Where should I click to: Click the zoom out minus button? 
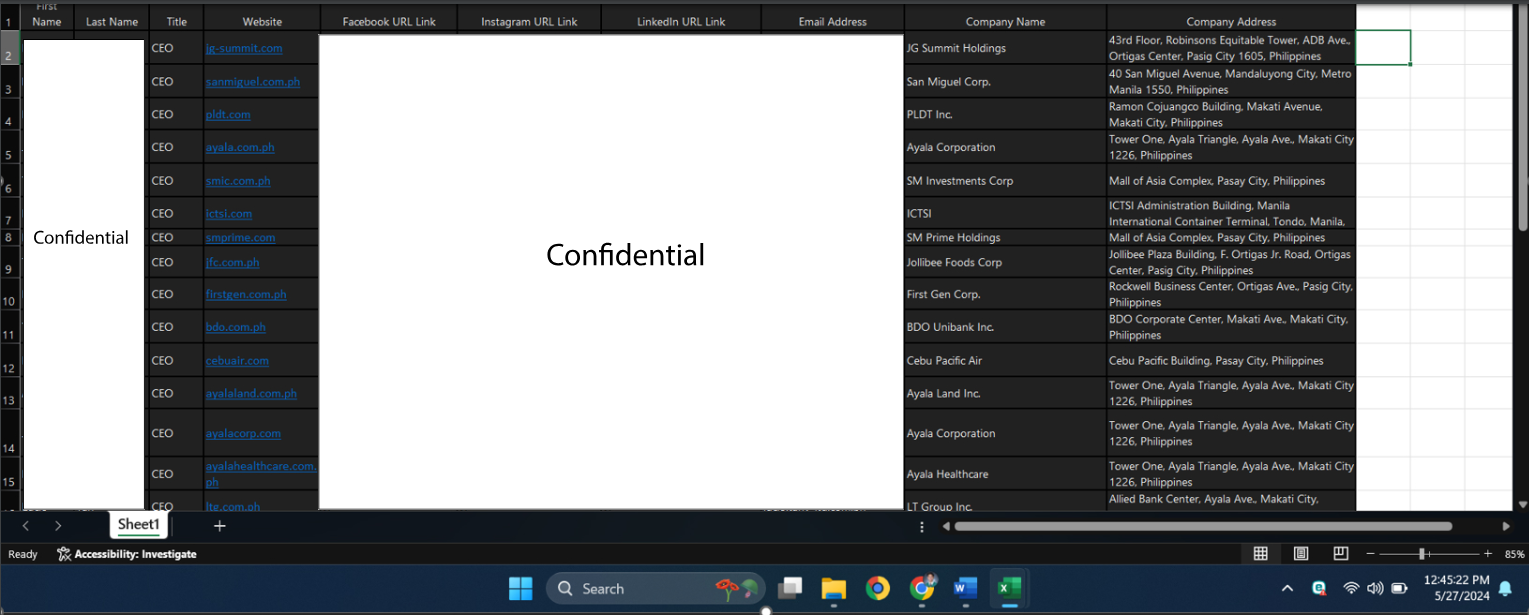1371,553
